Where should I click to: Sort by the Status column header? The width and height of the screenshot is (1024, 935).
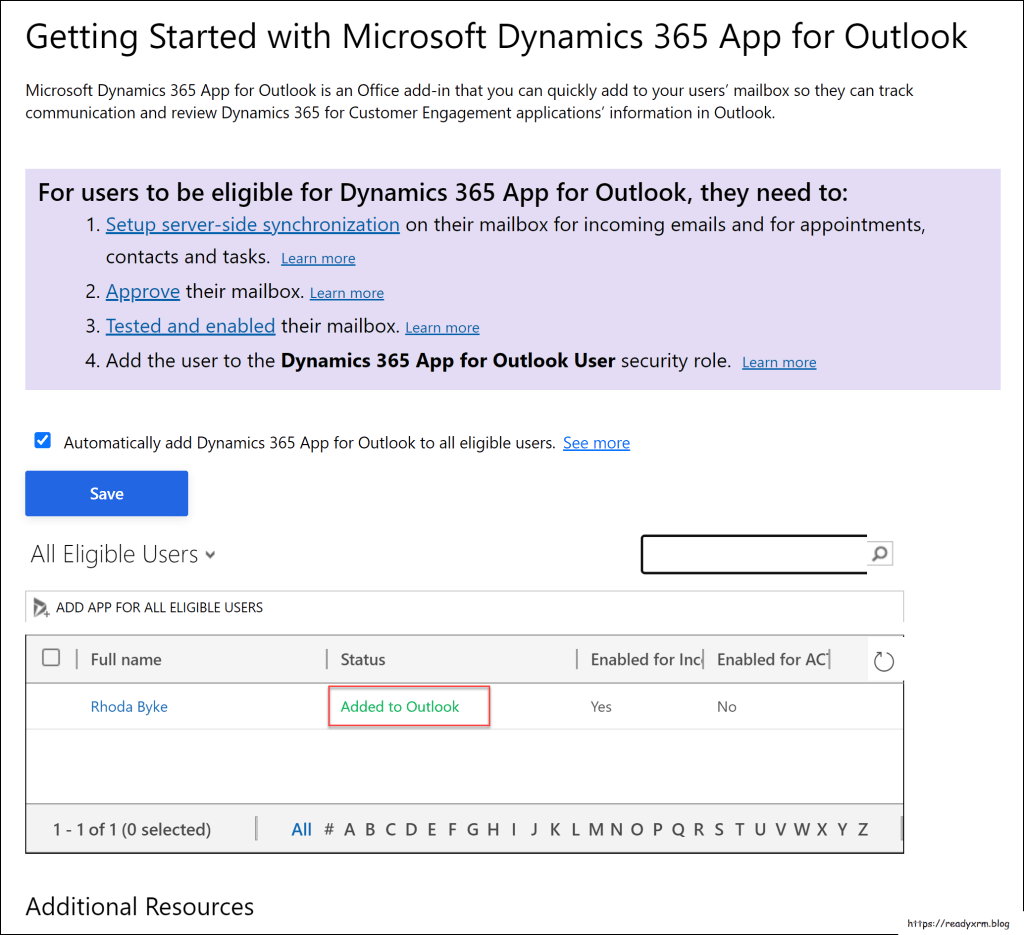pos(363,660)
